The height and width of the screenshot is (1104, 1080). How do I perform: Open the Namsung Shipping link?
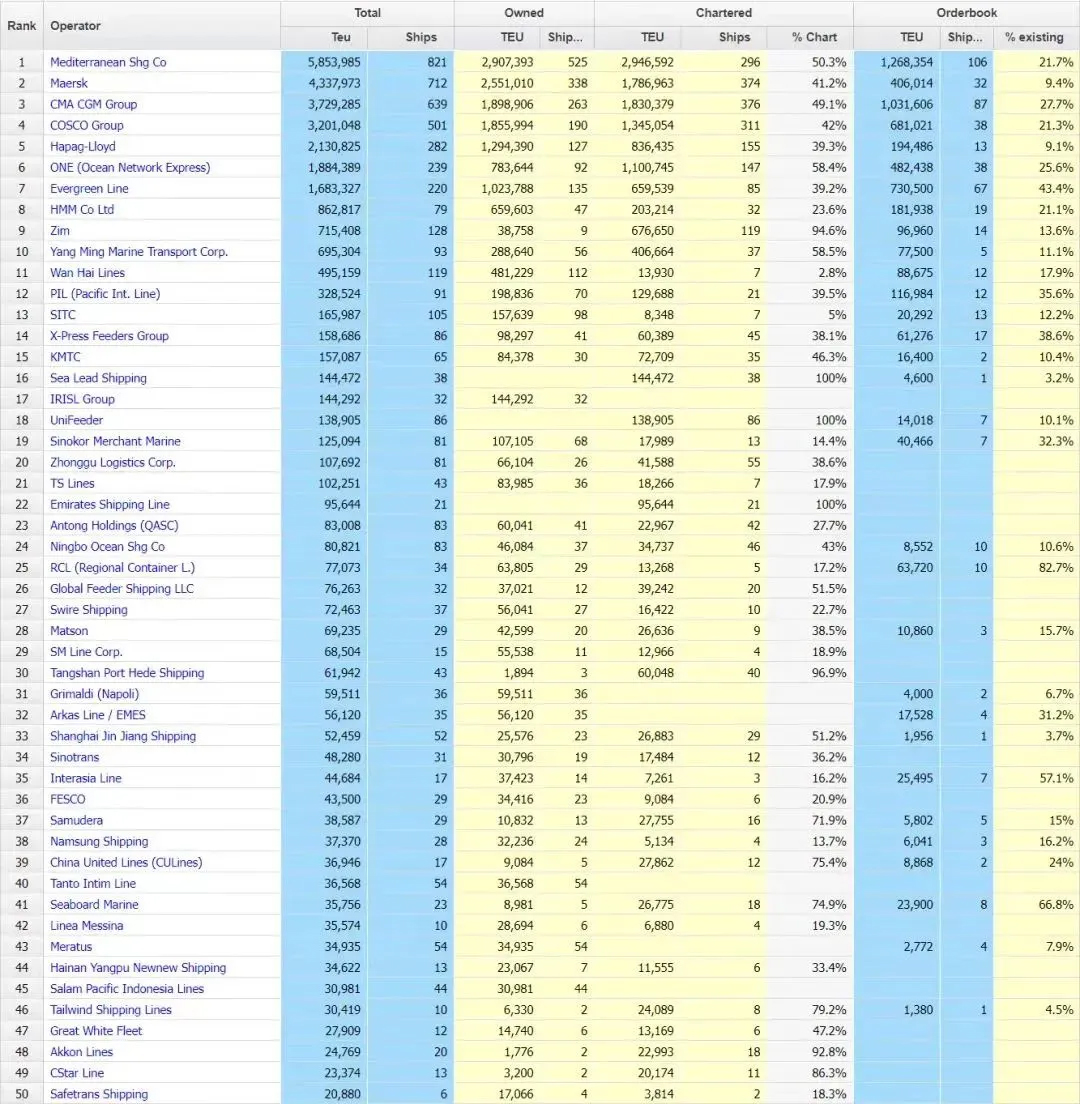click(99, 841)
